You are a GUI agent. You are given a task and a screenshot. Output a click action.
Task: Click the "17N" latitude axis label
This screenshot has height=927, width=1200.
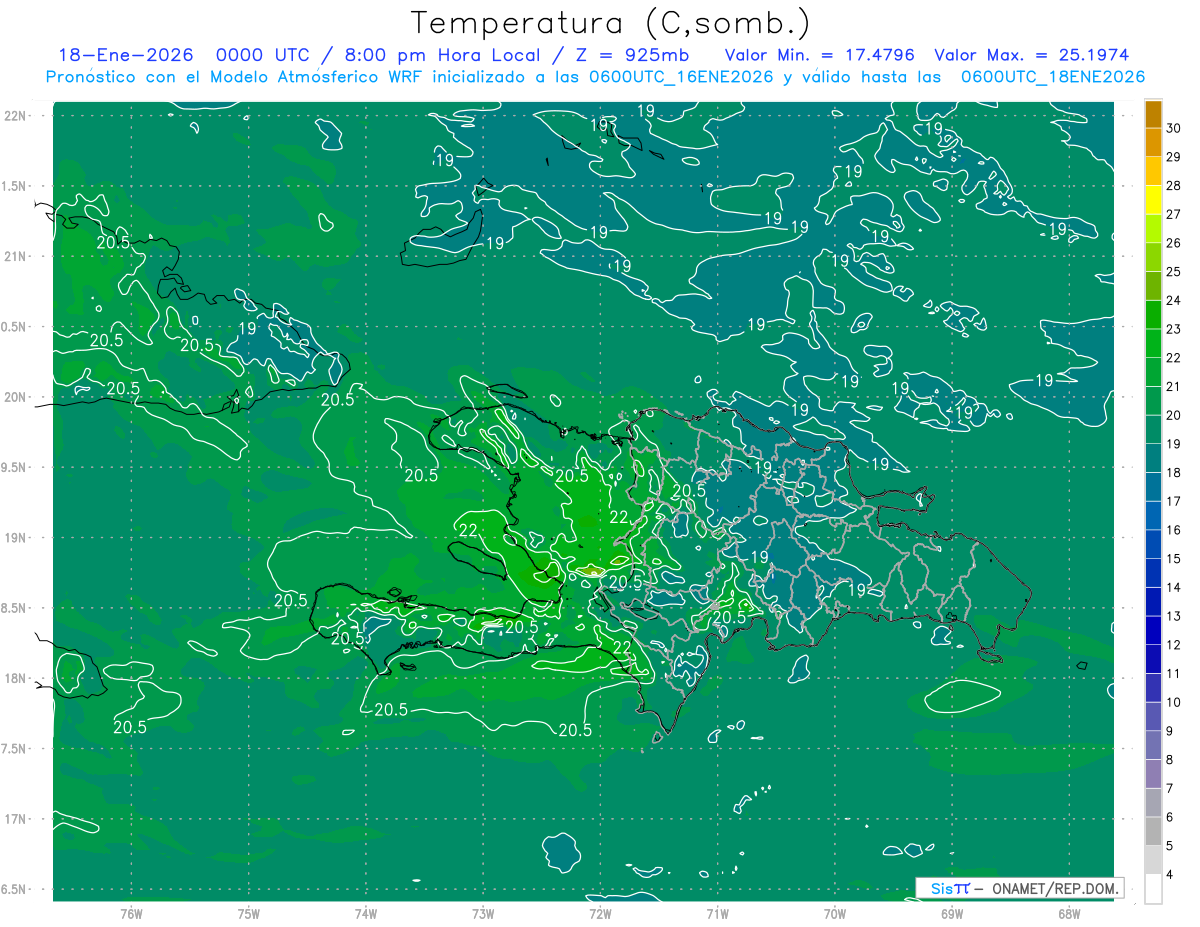pyautogui.click(x=16, y=819)
